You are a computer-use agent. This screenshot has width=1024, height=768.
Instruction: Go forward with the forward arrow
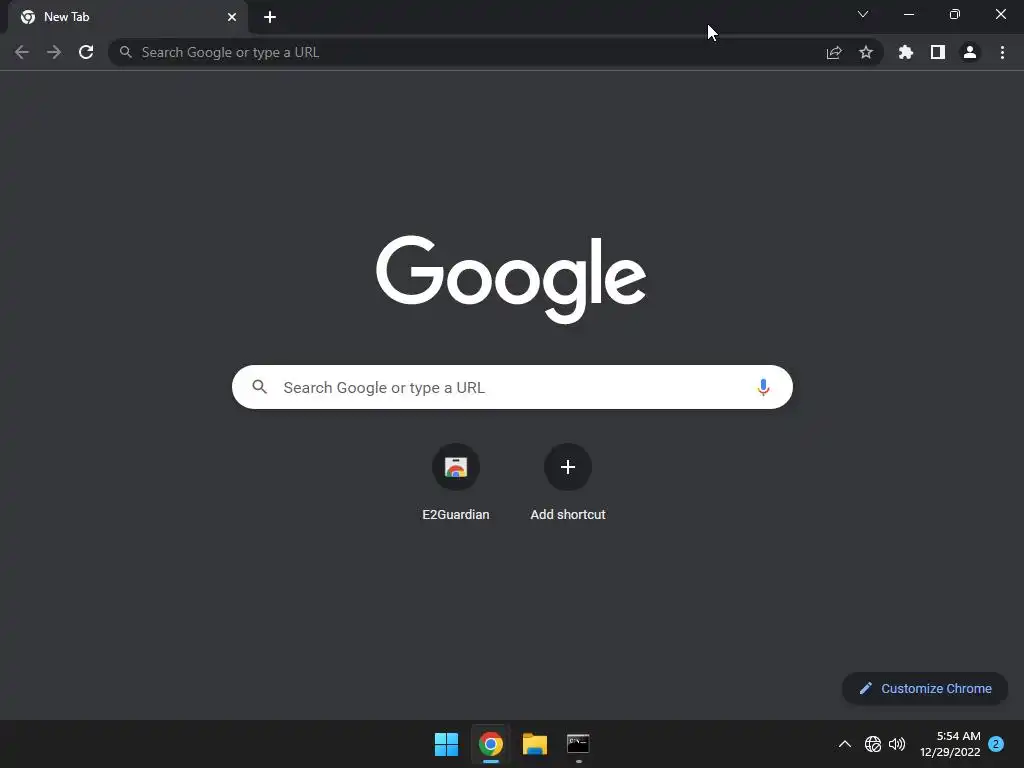(x=54, y=52)
